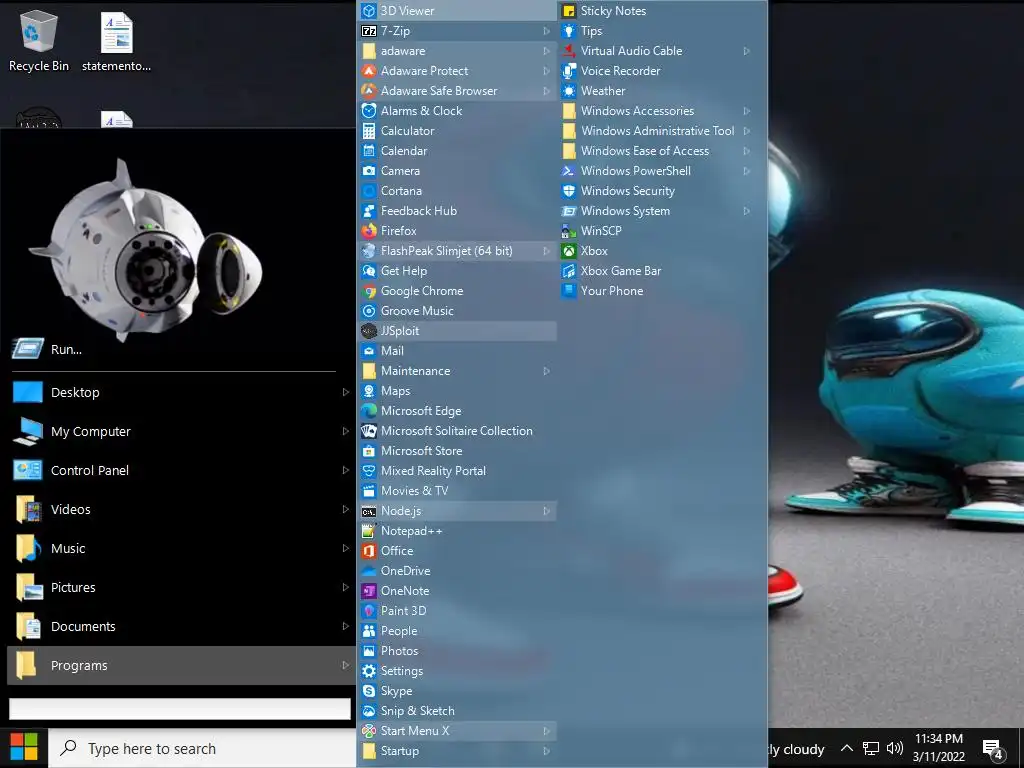
Task: Click the taskbar 'Type here to search' box
Action: tap(202, 748)
